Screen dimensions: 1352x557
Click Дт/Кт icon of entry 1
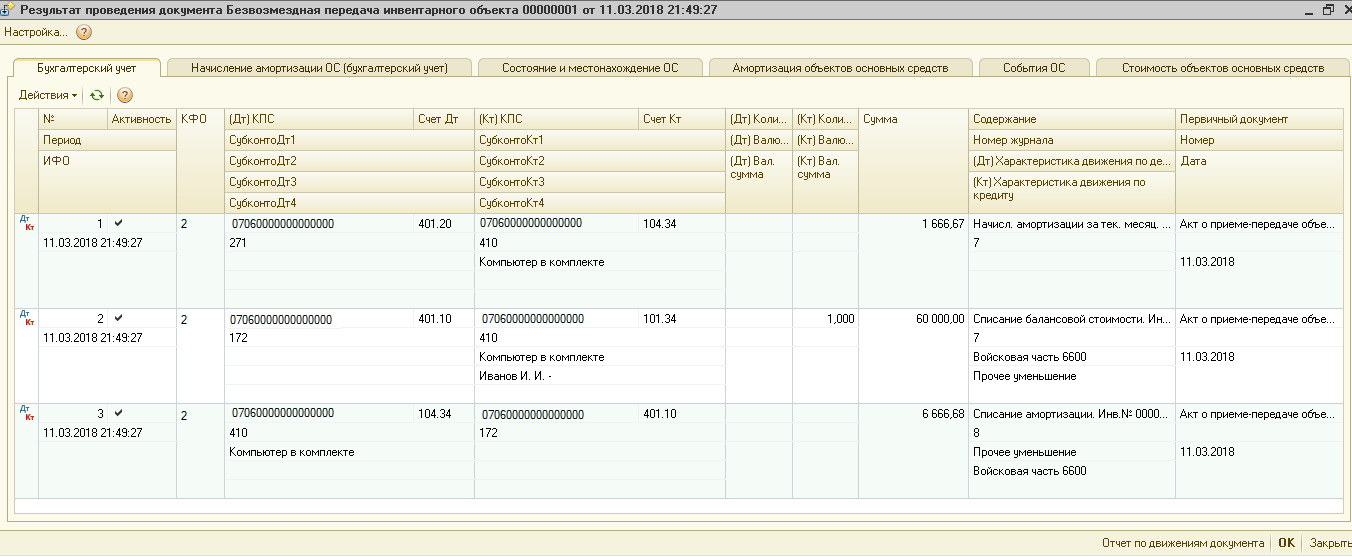tap(26, 224)
